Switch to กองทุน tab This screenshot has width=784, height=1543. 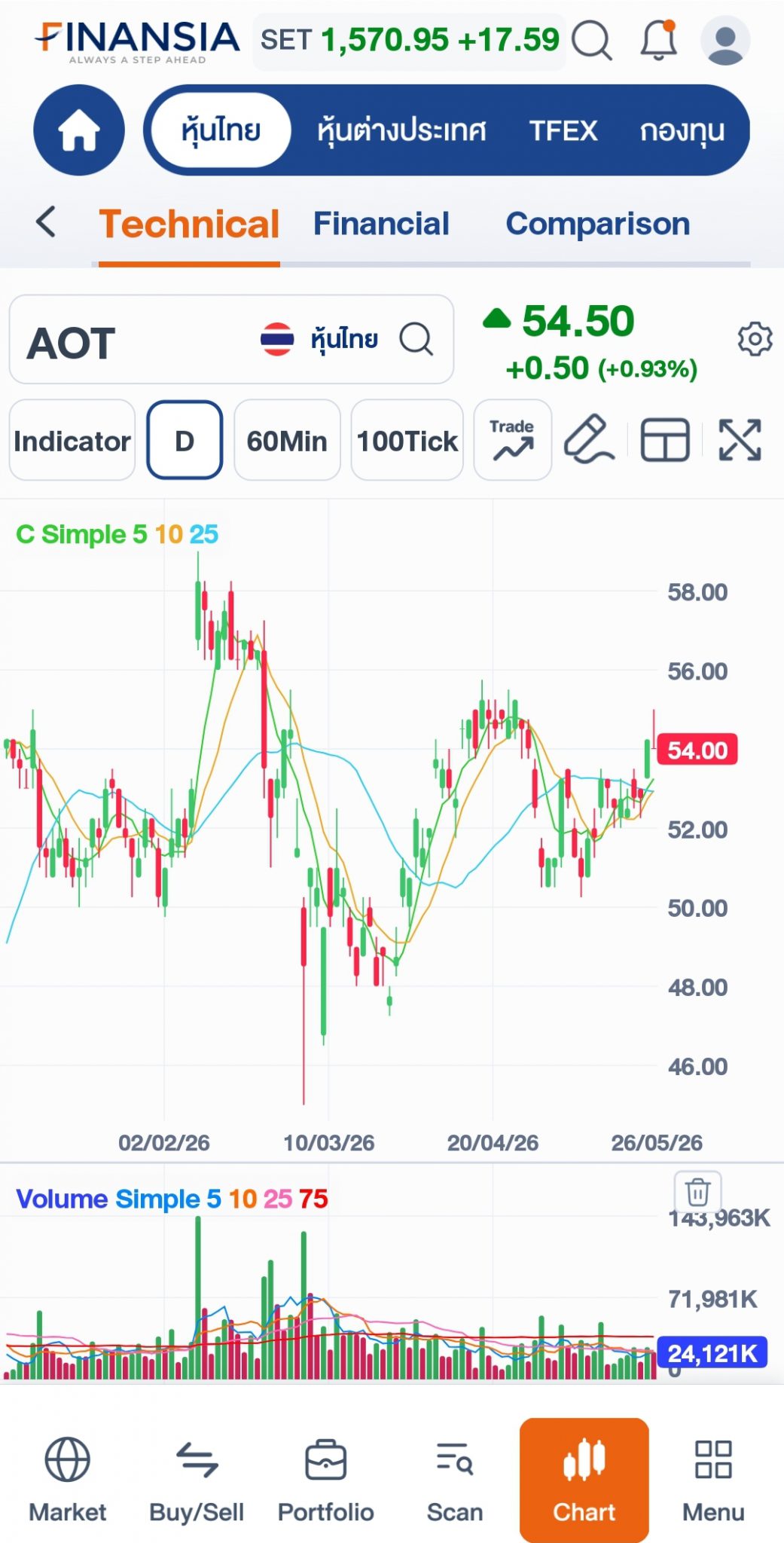point(682,130)
